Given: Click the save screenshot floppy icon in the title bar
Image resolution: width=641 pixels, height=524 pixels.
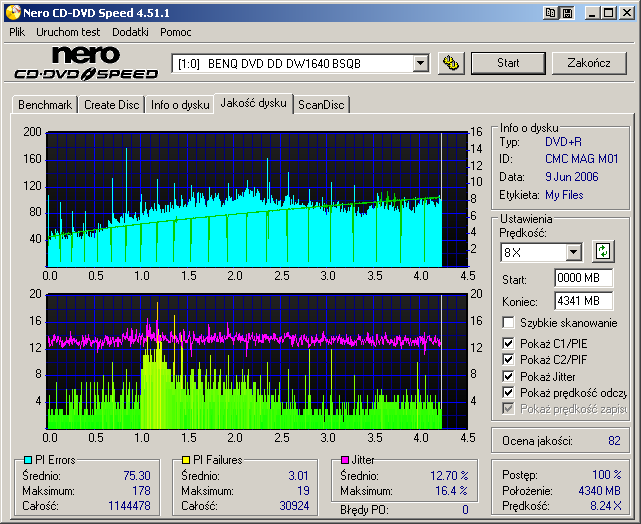Looking at the screenshot, I should [567, 13].
